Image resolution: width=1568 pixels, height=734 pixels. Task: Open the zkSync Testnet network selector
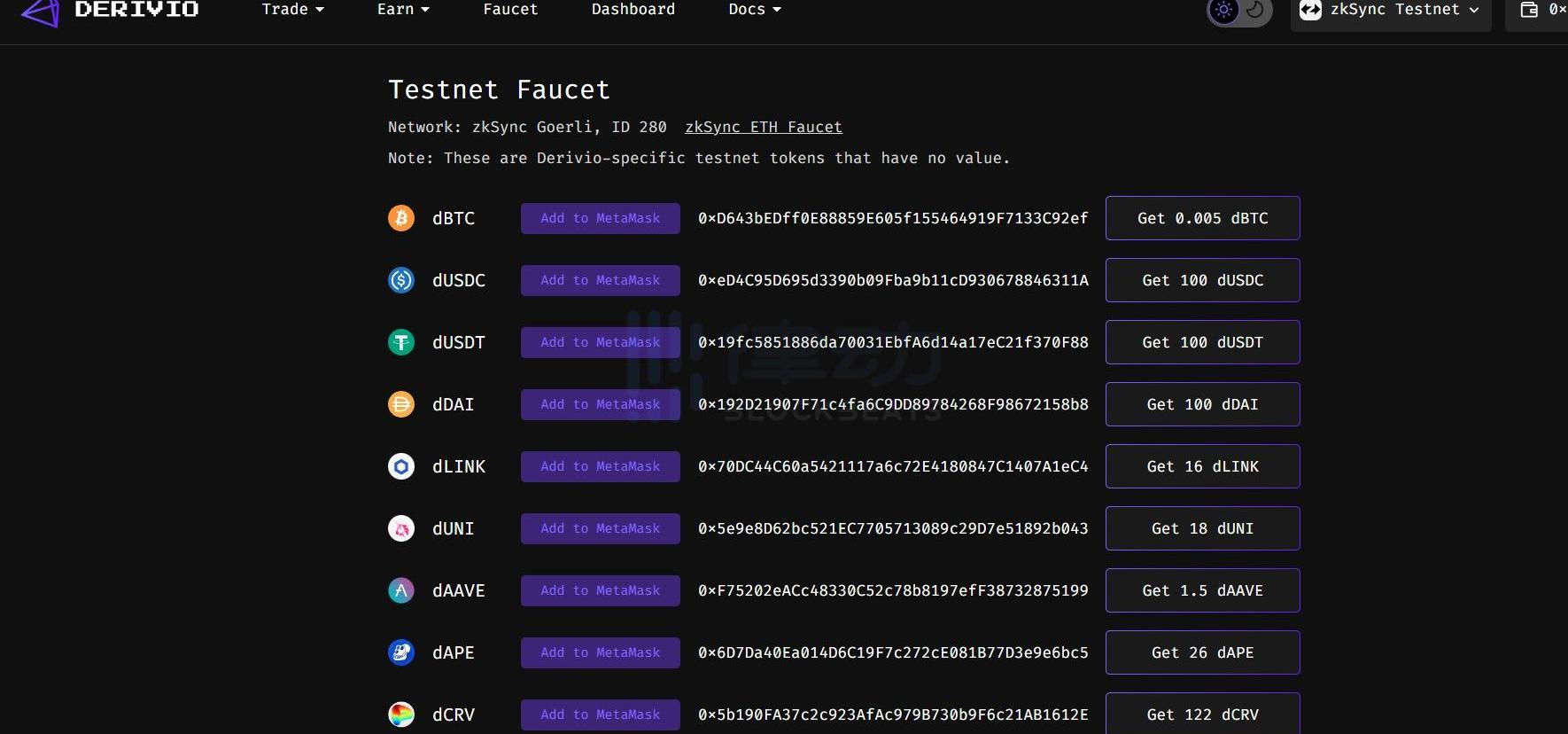(1391, 11)
